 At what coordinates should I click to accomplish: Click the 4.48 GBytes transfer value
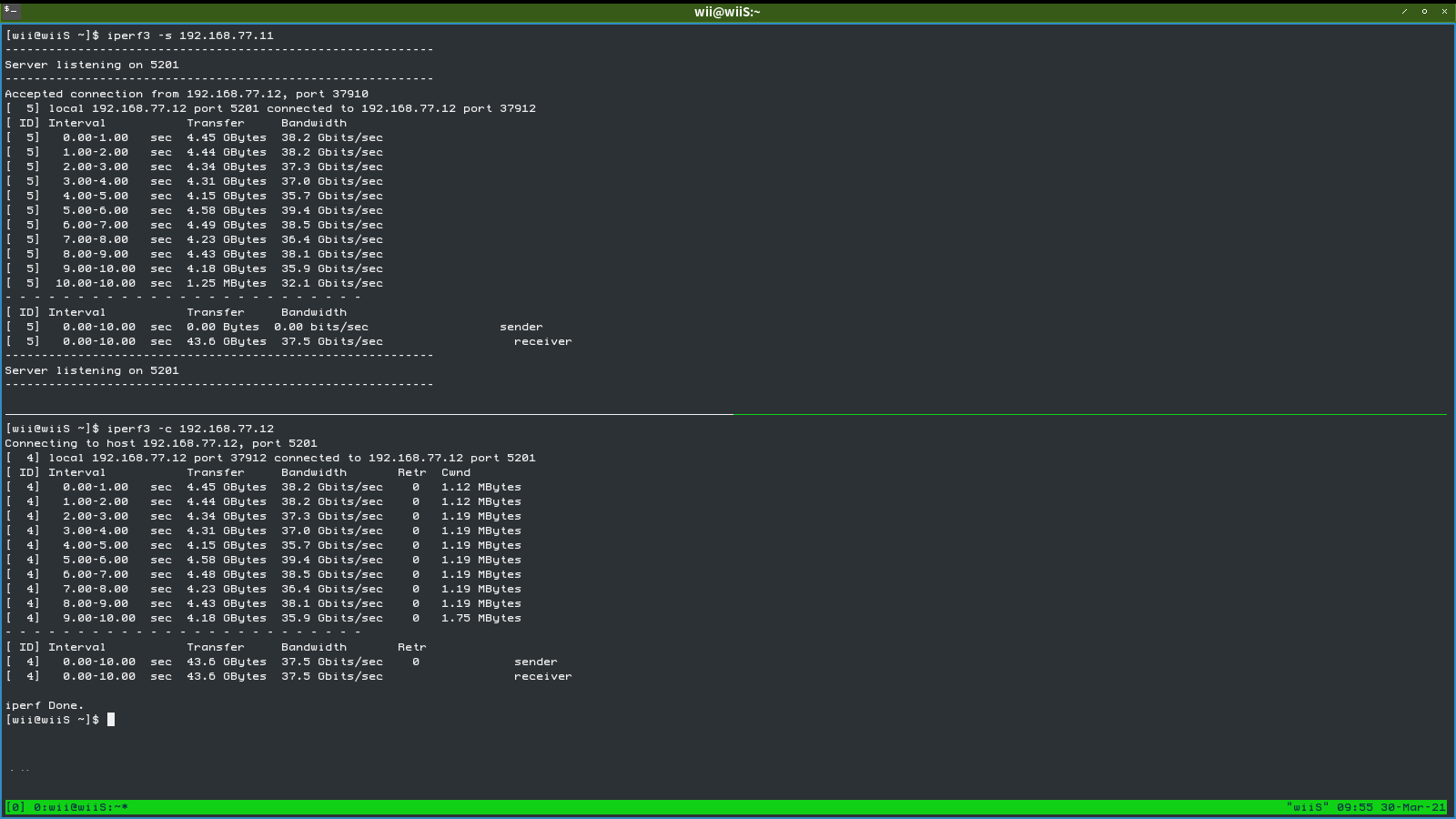click(227, 574)
